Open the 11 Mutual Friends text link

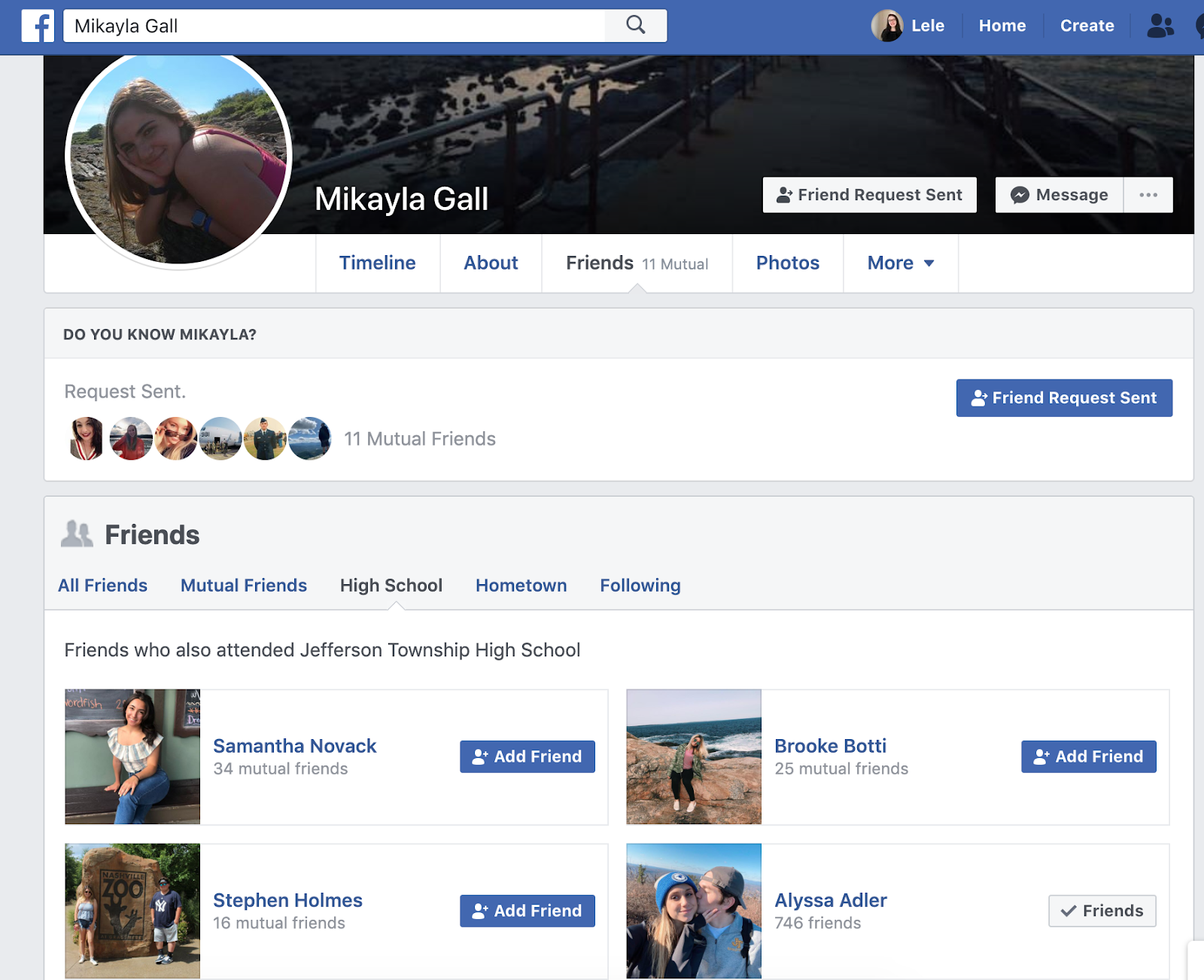pos(420,439)
